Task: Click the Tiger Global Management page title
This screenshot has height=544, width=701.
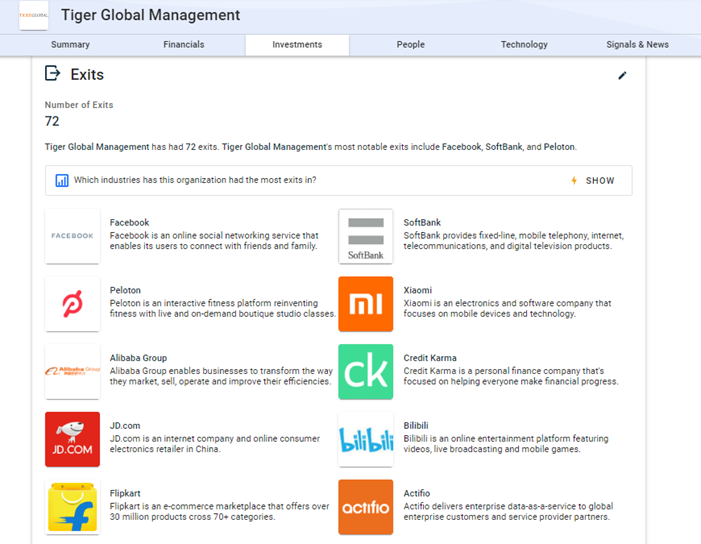Action: click(x=151, y=15)
